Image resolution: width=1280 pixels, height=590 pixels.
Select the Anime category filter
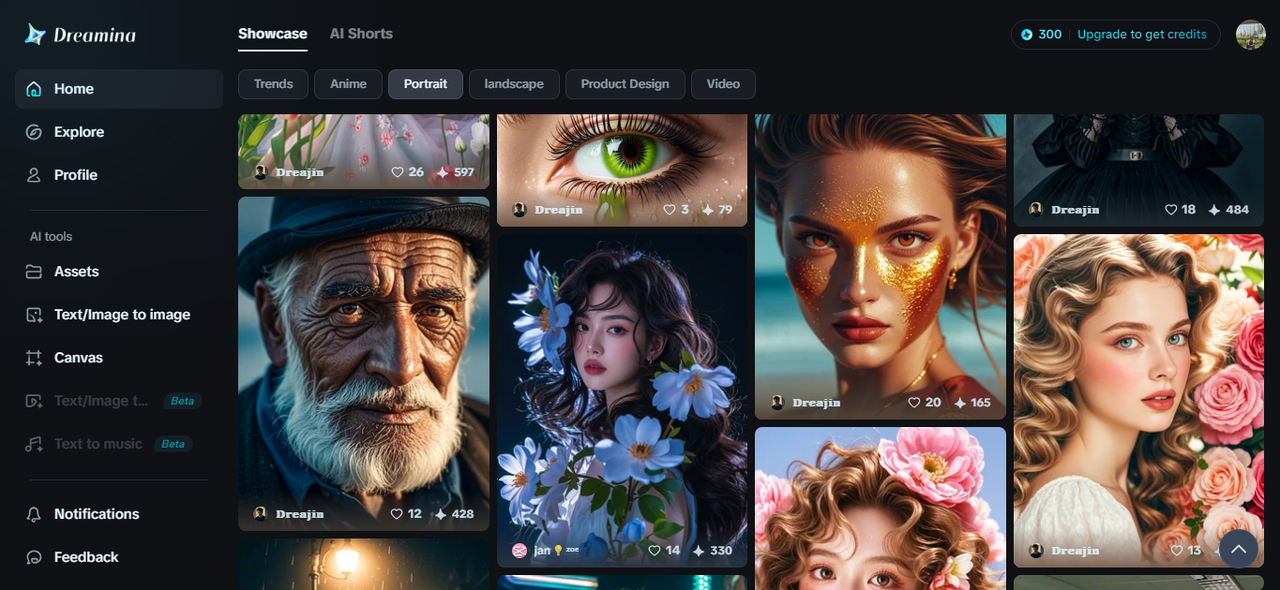[348, 84]
